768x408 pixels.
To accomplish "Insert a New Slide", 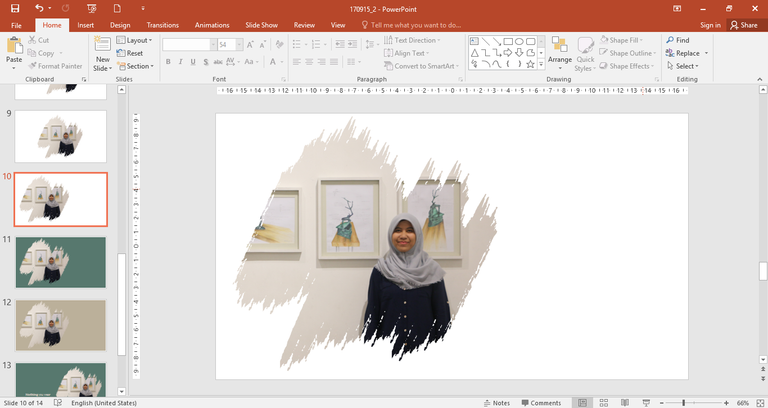I will 102,53.
